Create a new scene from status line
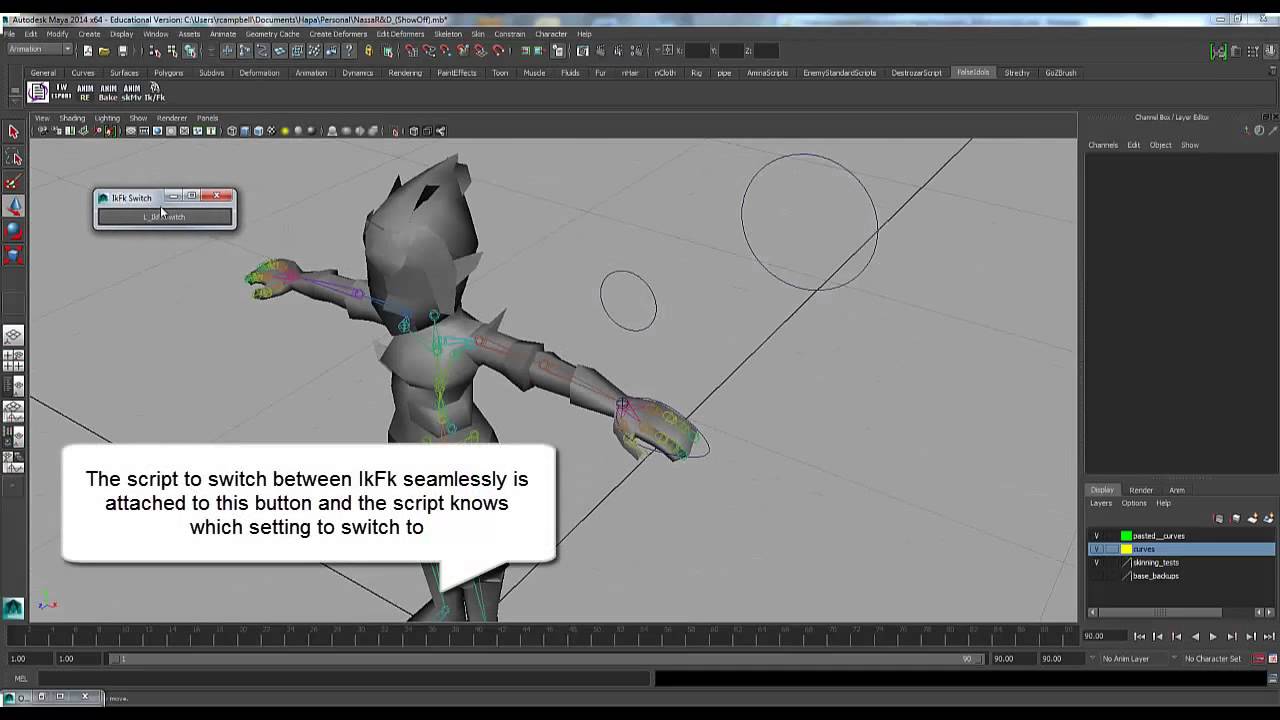The width and height of the screenshot is (1280, 720). coord(88,51)
